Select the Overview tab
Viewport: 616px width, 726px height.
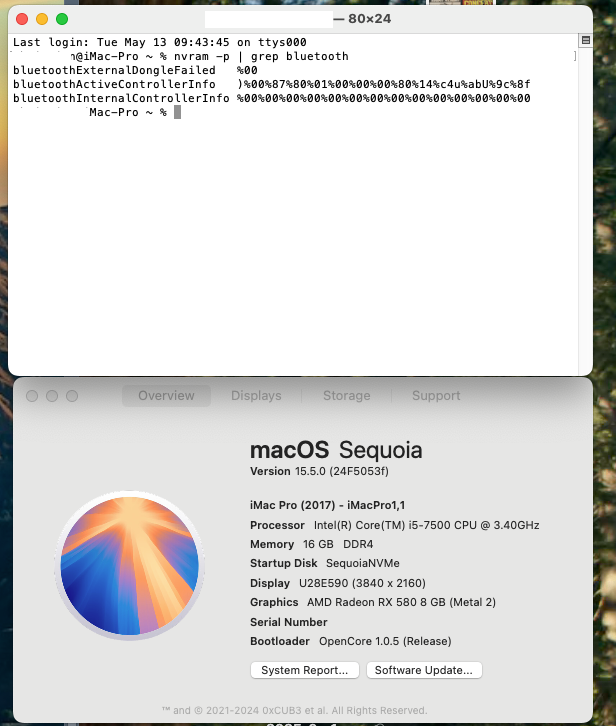click(x=166, y=395)
